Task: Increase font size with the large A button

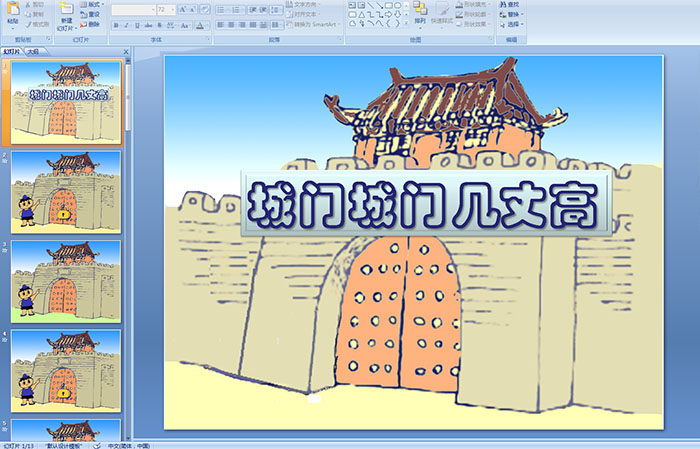Action: (183, 9)
